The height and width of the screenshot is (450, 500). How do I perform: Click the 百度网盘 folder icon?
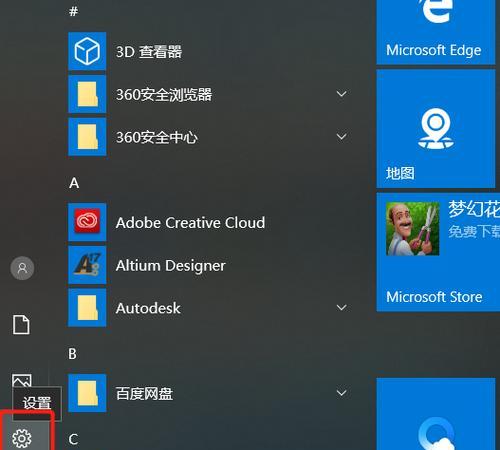(87, 393)
